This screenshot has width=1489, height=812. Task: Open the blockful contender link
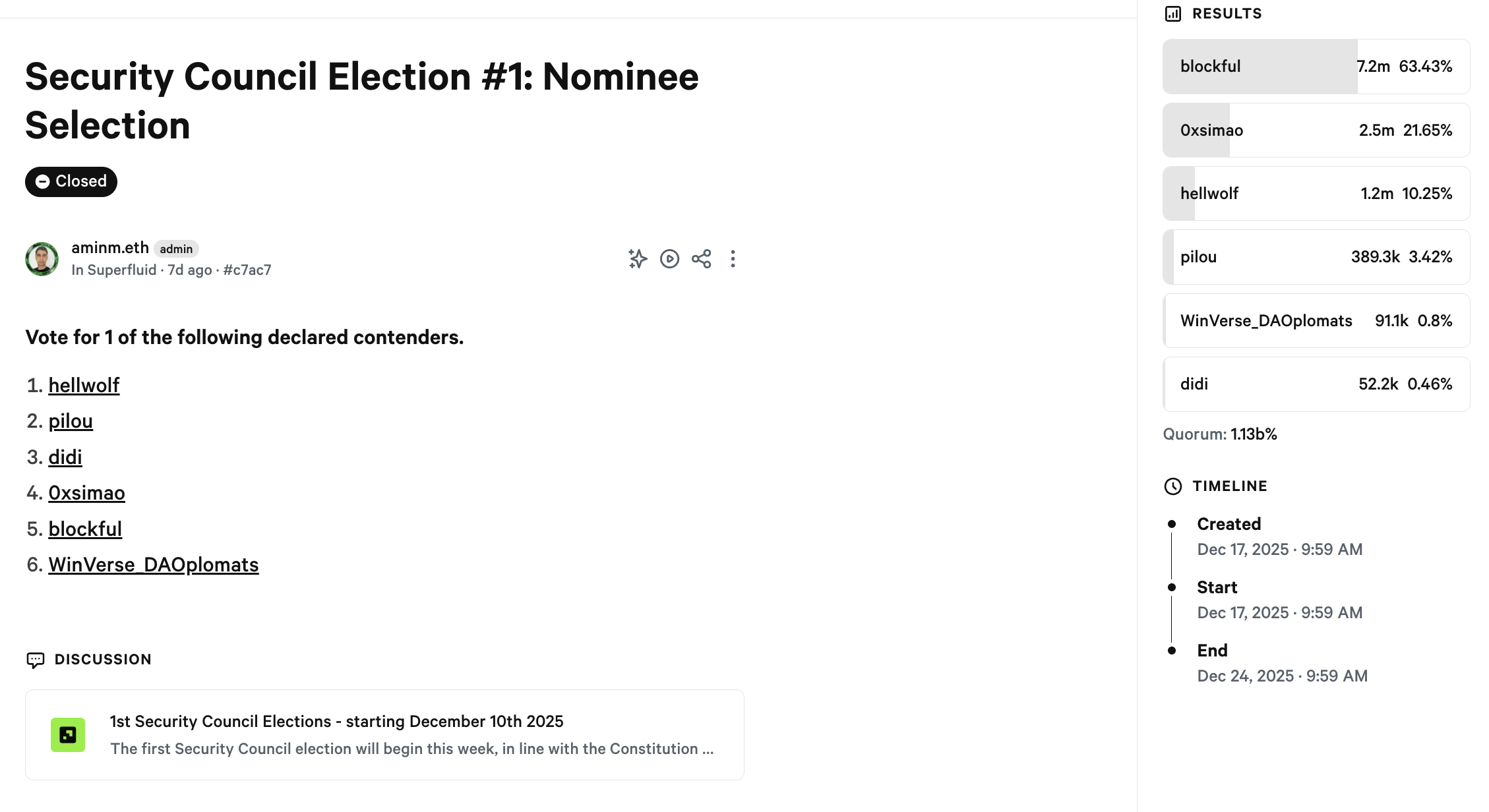pos(85,529)
